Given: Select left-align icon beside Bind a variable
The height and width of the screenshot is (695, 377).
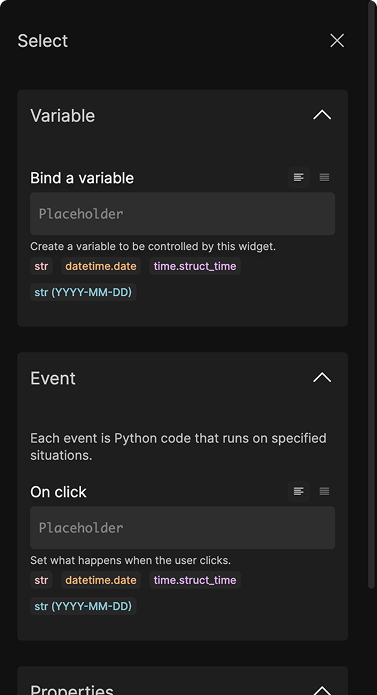Looking at the screenshot, I should tap(299, 178).
